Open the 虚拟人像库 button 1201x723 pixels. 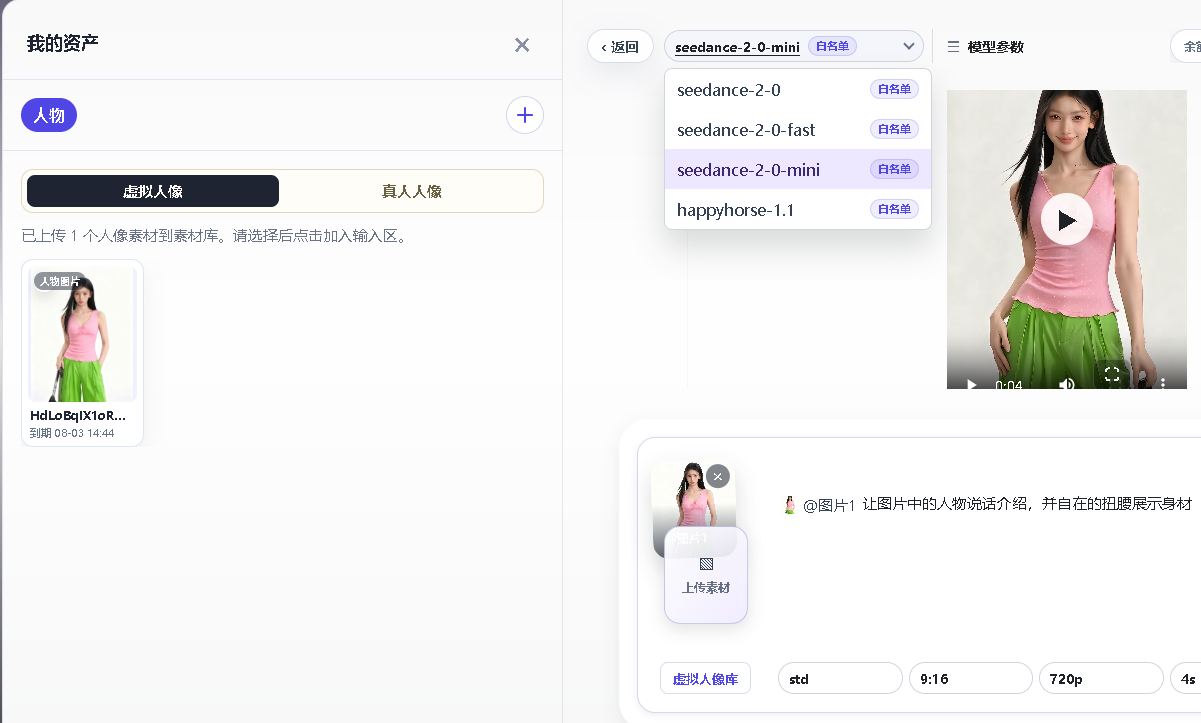(x=705, y=678)
